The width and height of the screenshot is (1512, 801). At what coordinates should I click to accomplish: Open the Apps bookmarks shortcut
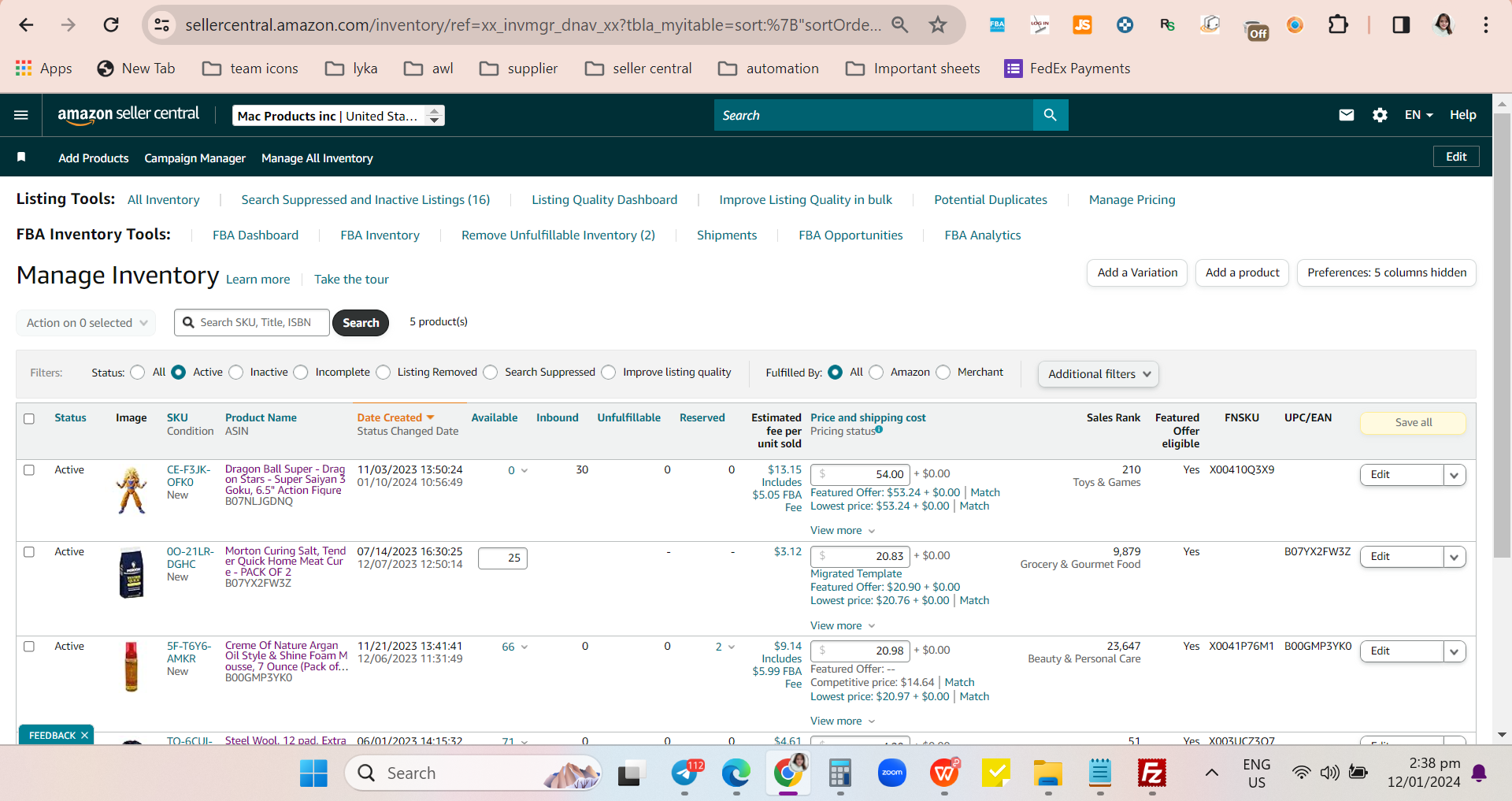[x=44, y=69]
